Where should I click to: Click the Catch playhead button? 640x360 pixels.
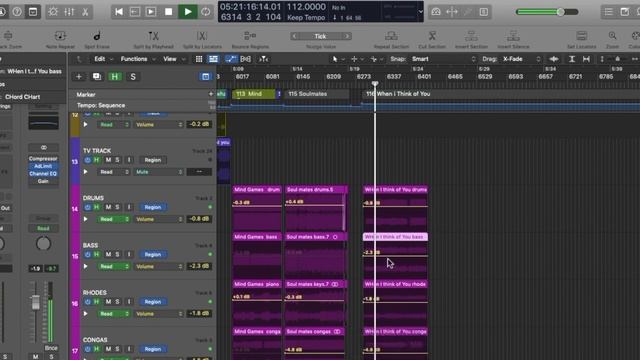[x=264, y=59]
